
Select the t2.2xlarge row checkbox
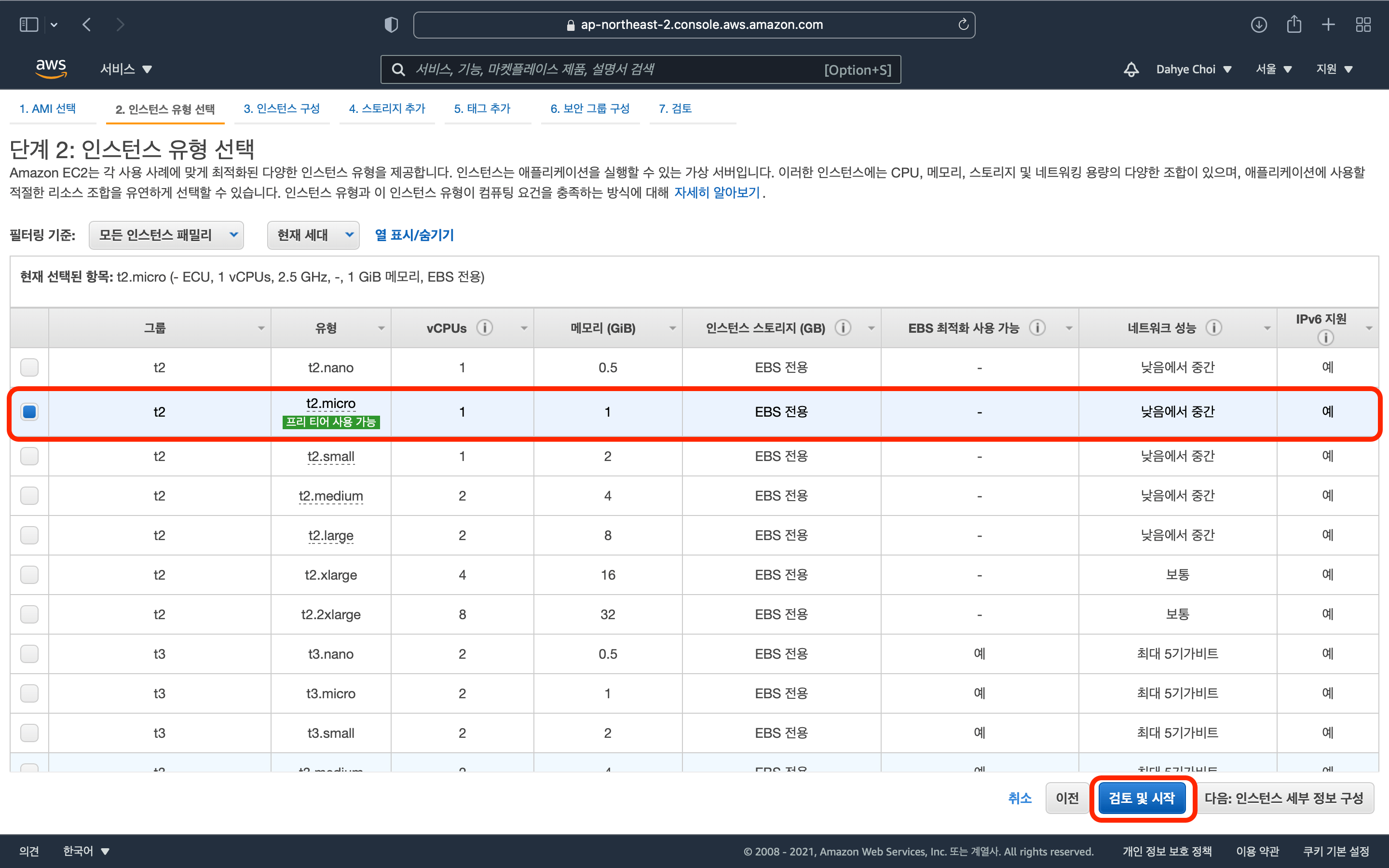[29, 614]
